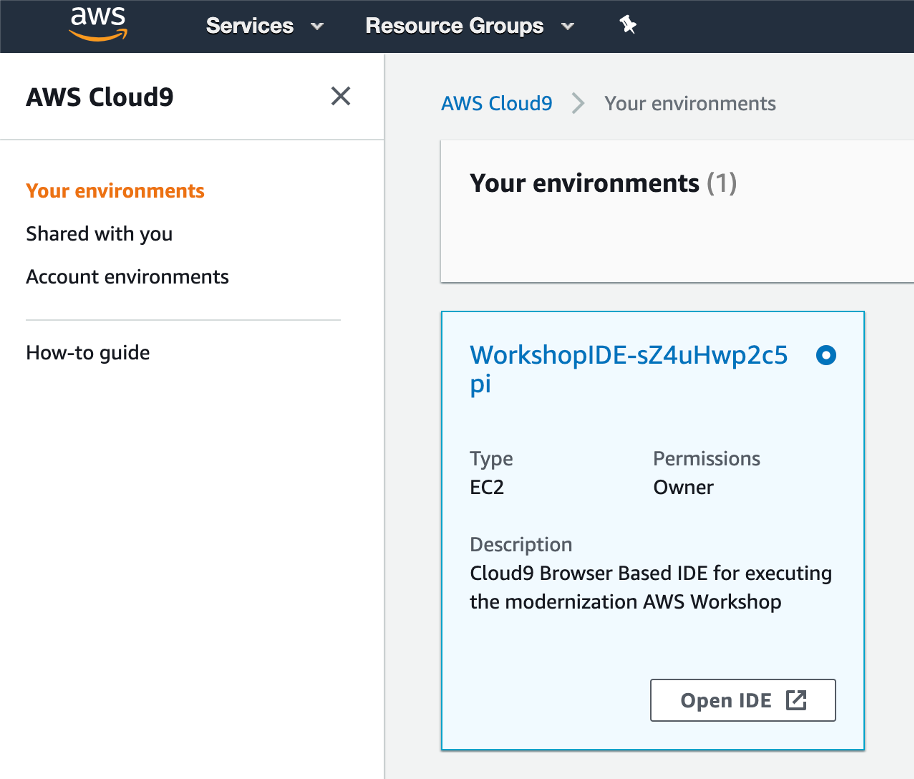Close the AWS Cloud9 side panel
This screenshot has height=779, width=914.
coord(340,96)
